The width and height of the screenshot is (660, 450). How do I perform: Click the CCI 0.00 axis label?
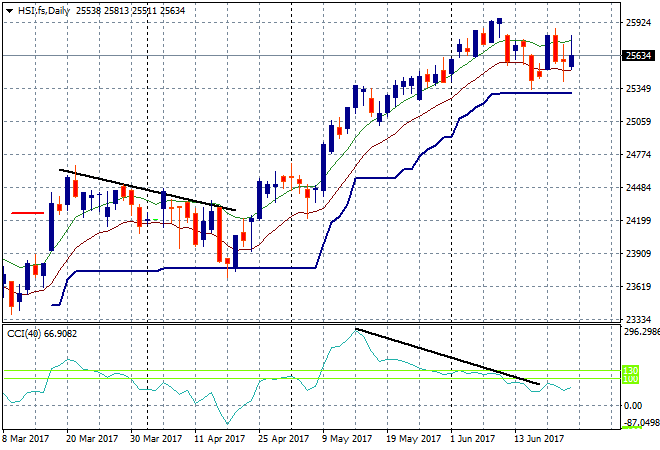pyautogui.click(x=633, y=405)
